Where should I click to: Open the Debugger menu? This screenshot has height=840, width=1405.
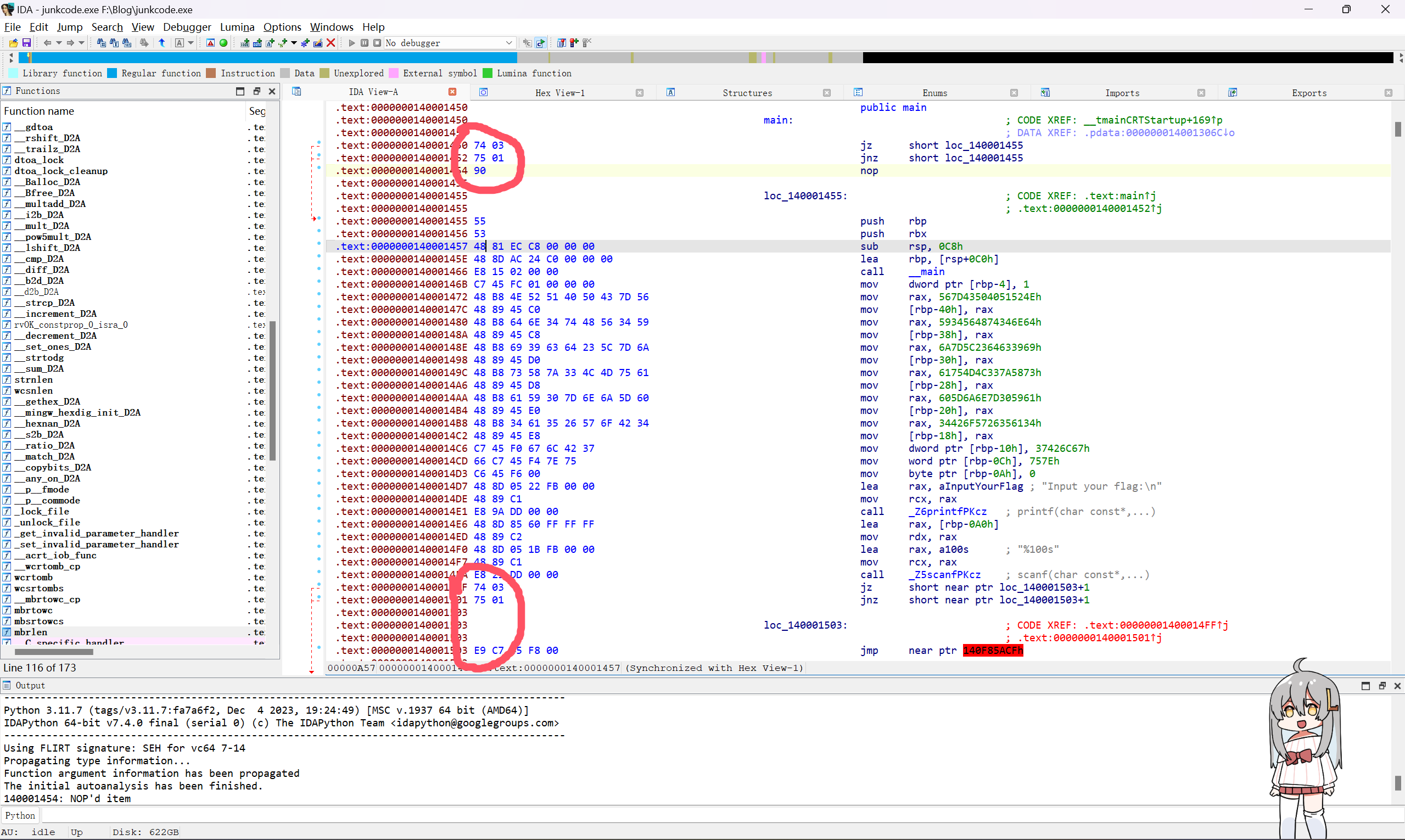coord(187,26)
